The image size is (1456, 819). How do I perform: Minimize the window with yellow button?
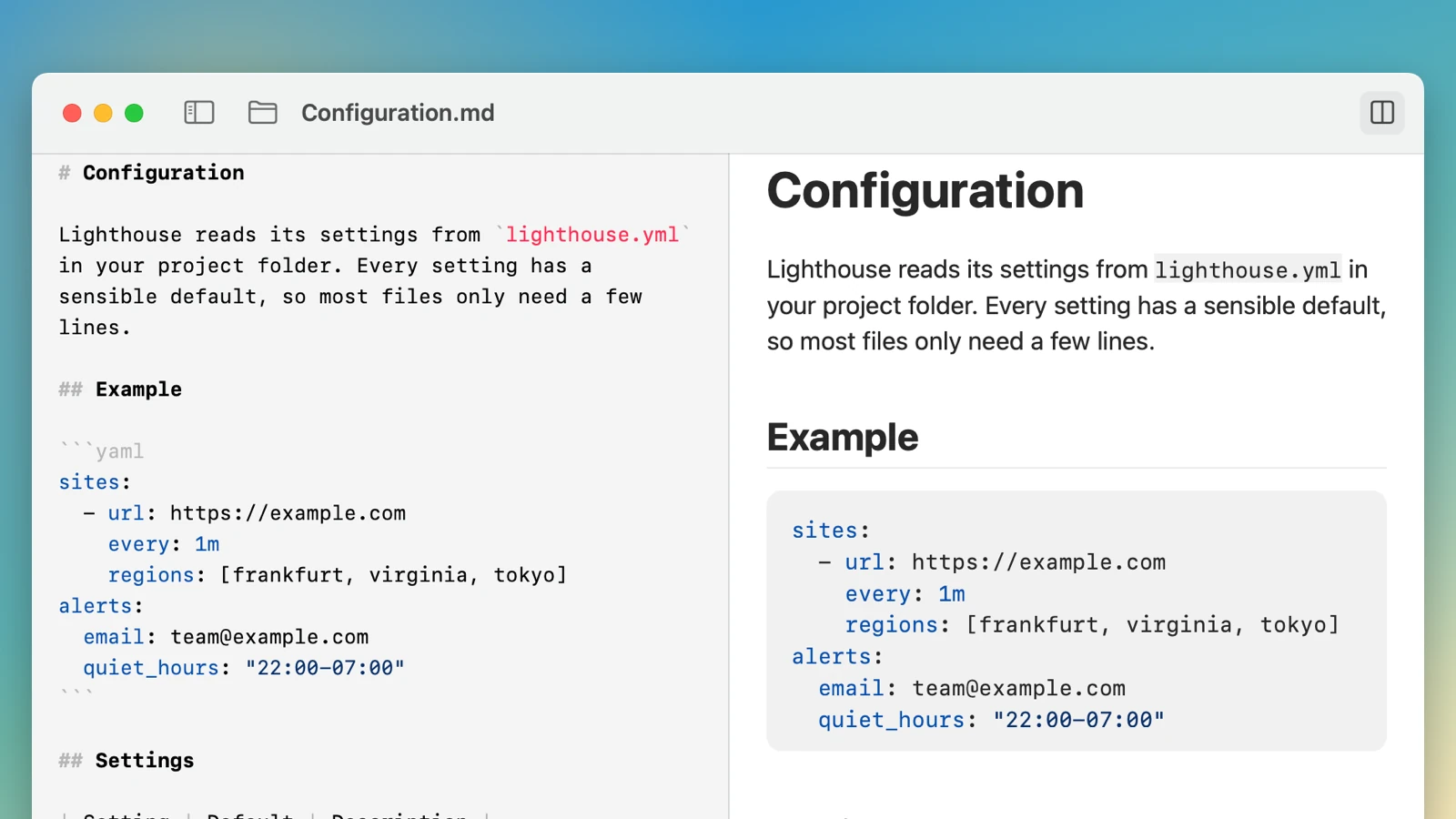coord(103,113)
